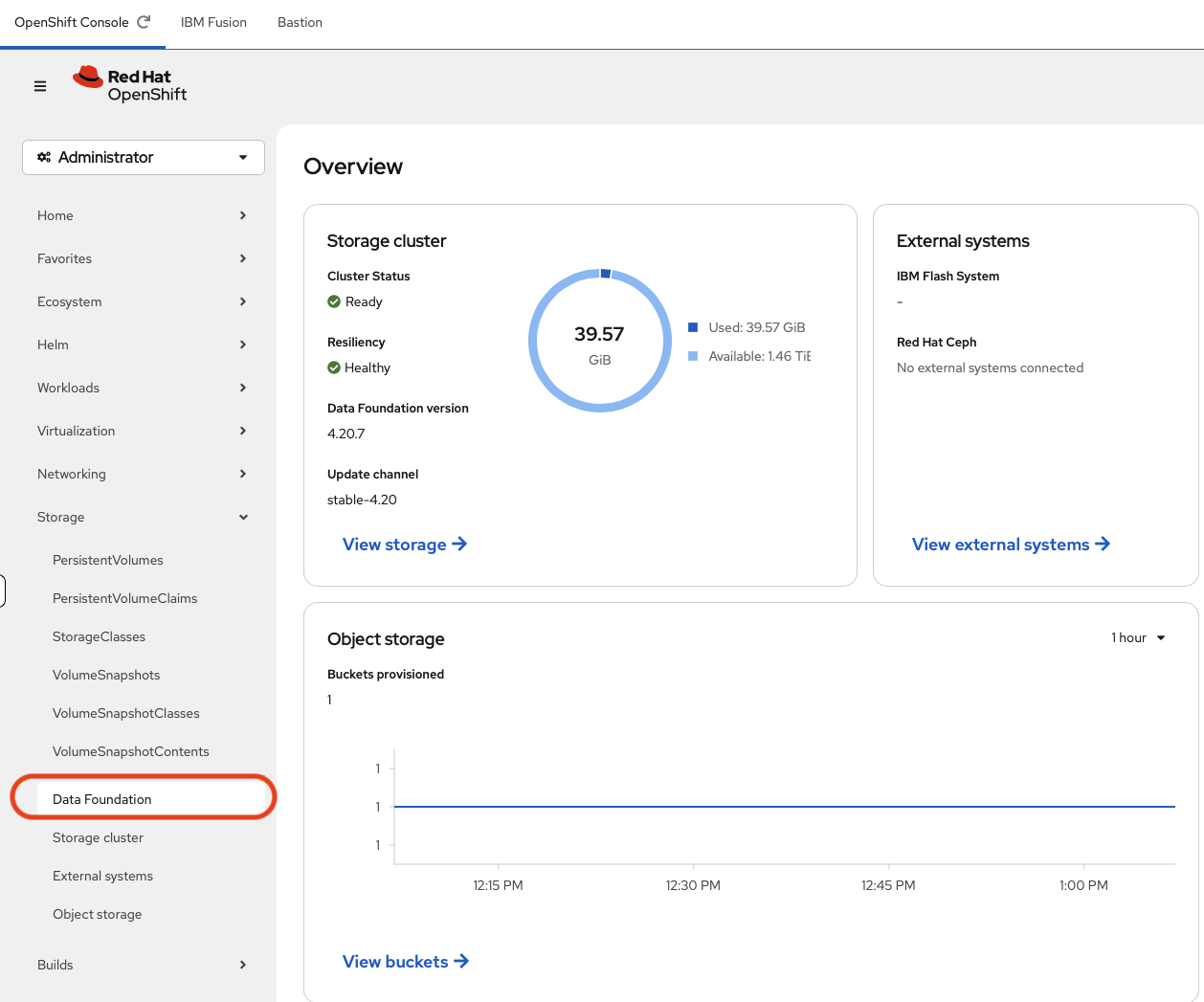Click the Red Hat OpenShift logo
The image size is (1204, 1002).
click(130, 84)
